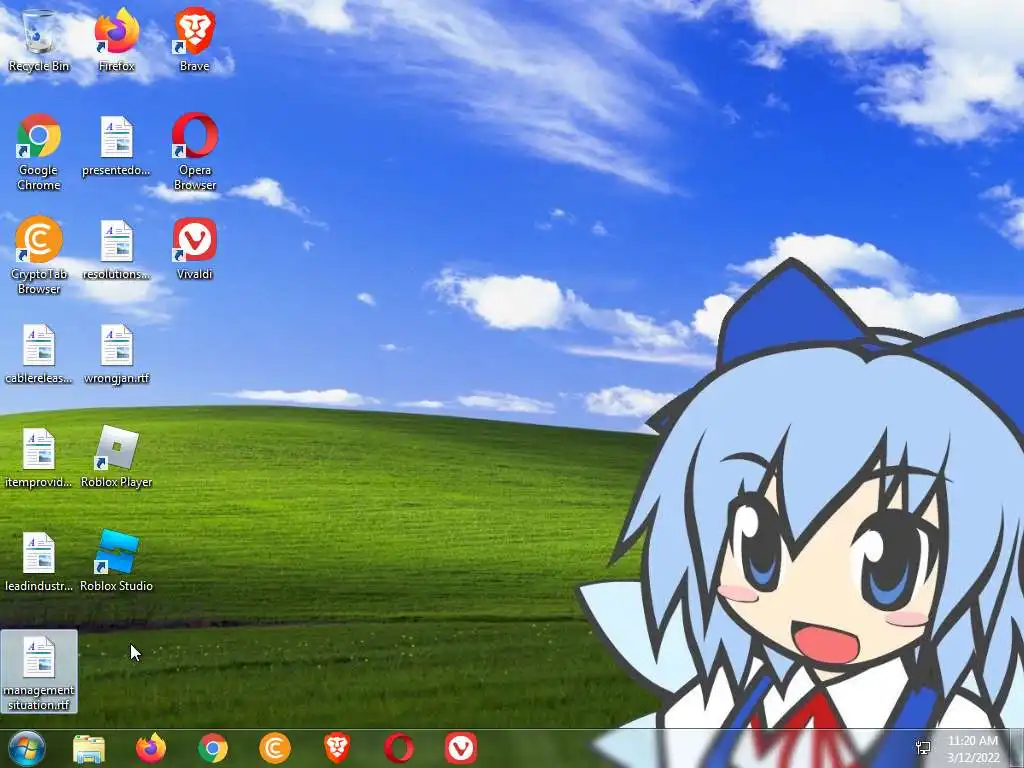The image size is (1024, 768).
Task: Launch Brave from the taskbar
Action: tap(337, 748)
